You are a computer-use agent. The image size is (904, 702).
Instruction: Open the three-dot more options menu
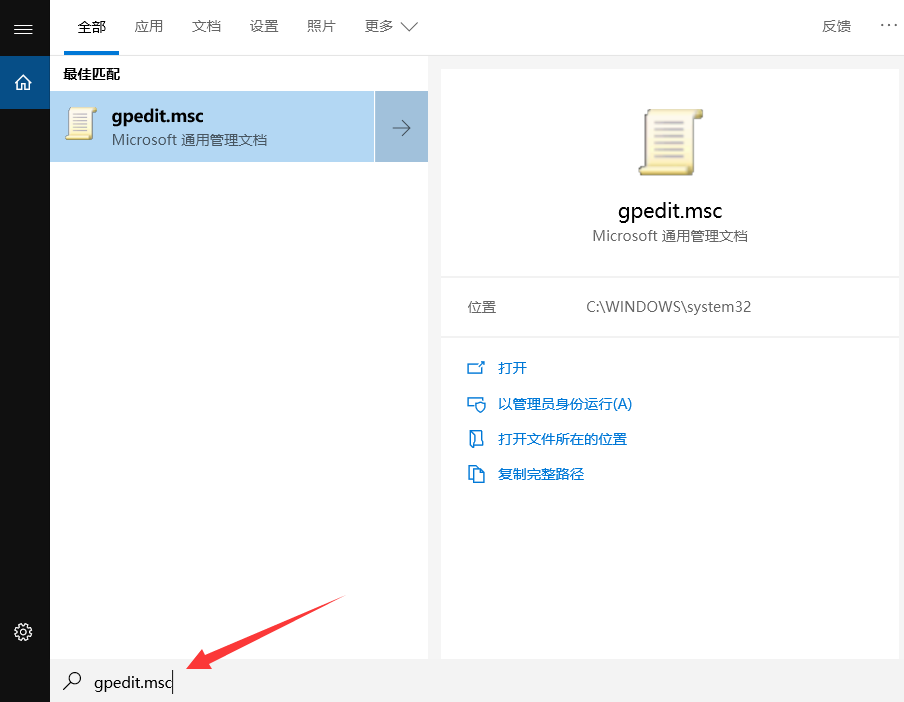click(888, 25)
